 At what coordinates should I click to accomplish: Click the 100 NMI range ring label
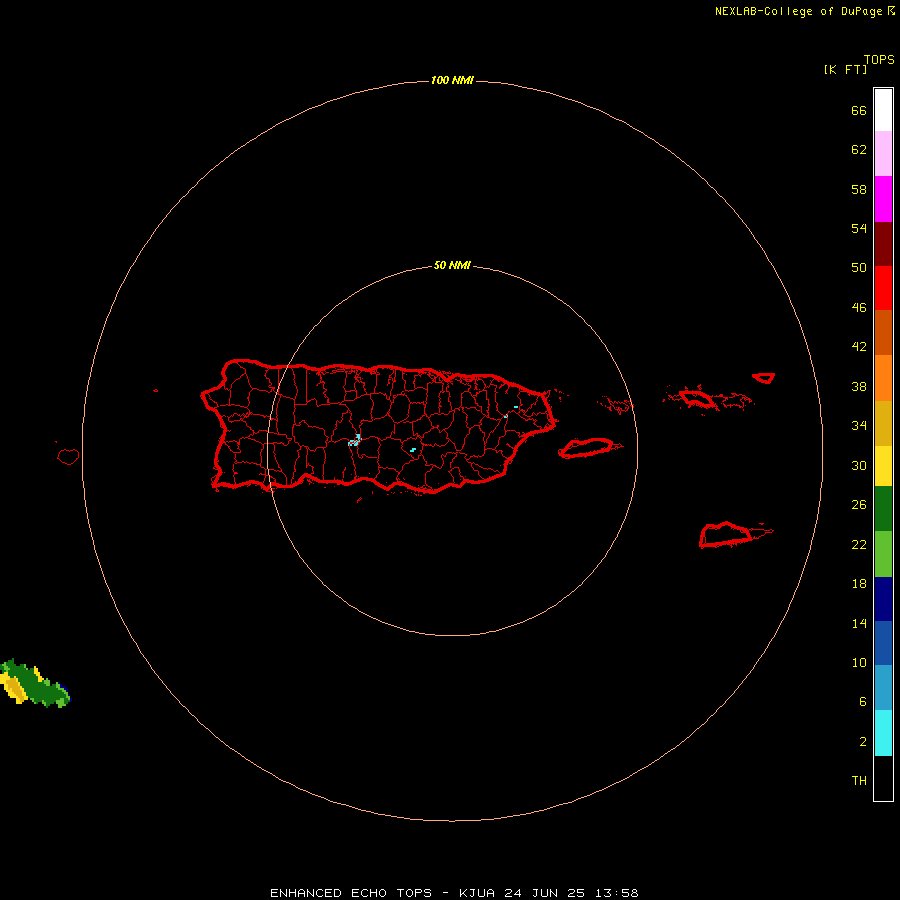[452, 80]
